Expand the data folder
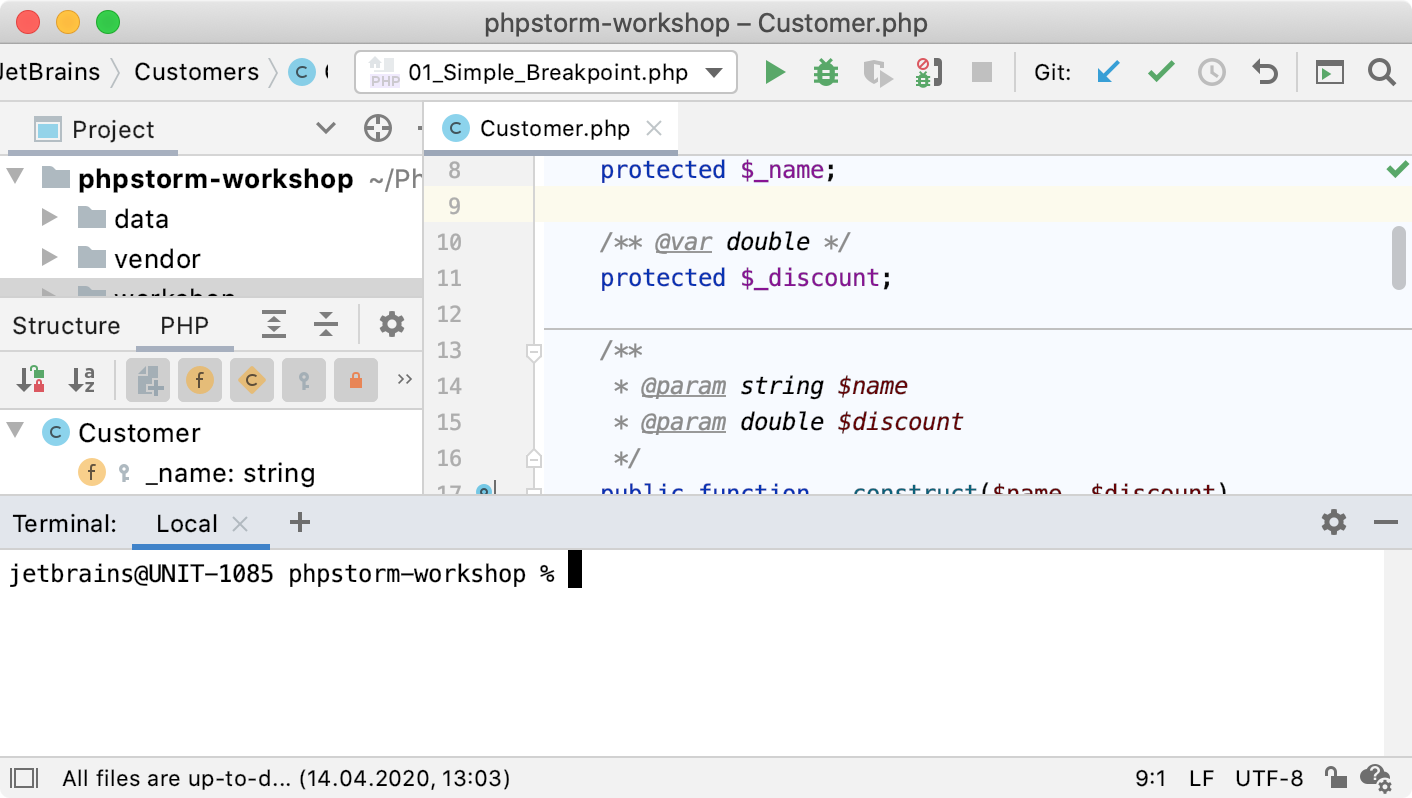This screenshot has height=798, width=1412. (x=49, y=218)
